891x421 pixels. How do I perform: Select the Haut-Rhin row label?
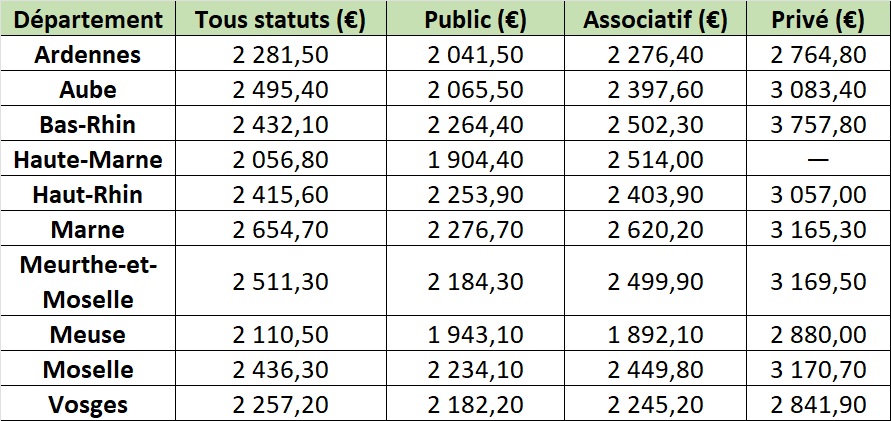(88, 195)
